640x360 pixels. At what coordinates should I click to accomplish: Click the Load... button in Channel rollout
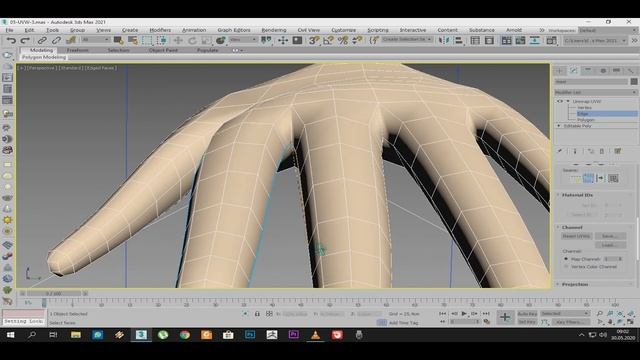coord(610,245)
